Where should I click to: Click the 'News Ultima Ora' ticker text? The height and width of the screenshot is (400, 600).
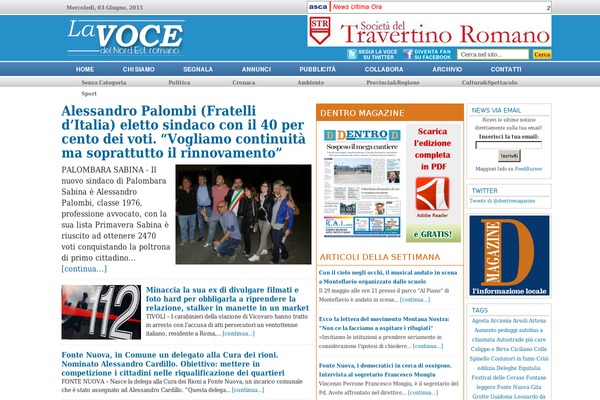[357, 7]
